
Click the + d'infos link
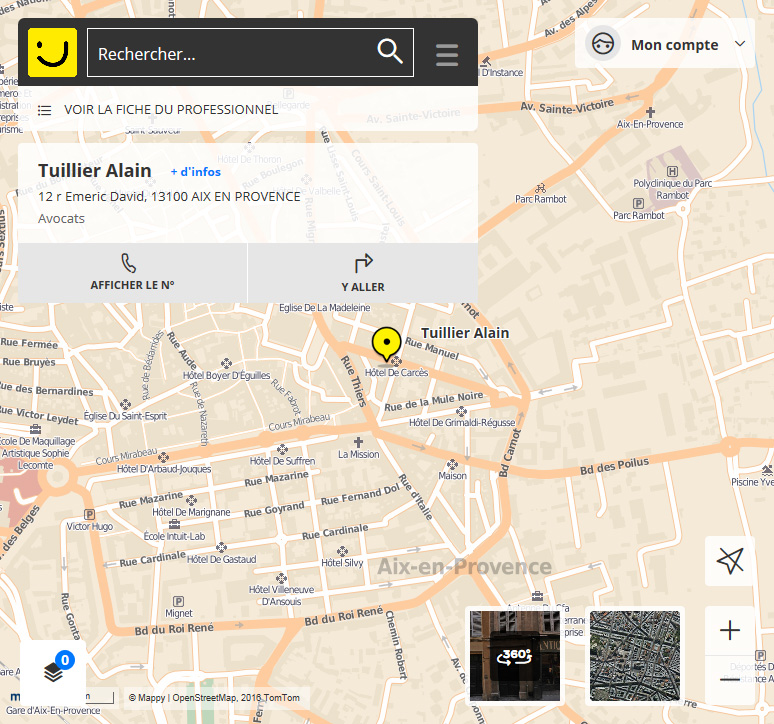(x=196, y=172)
